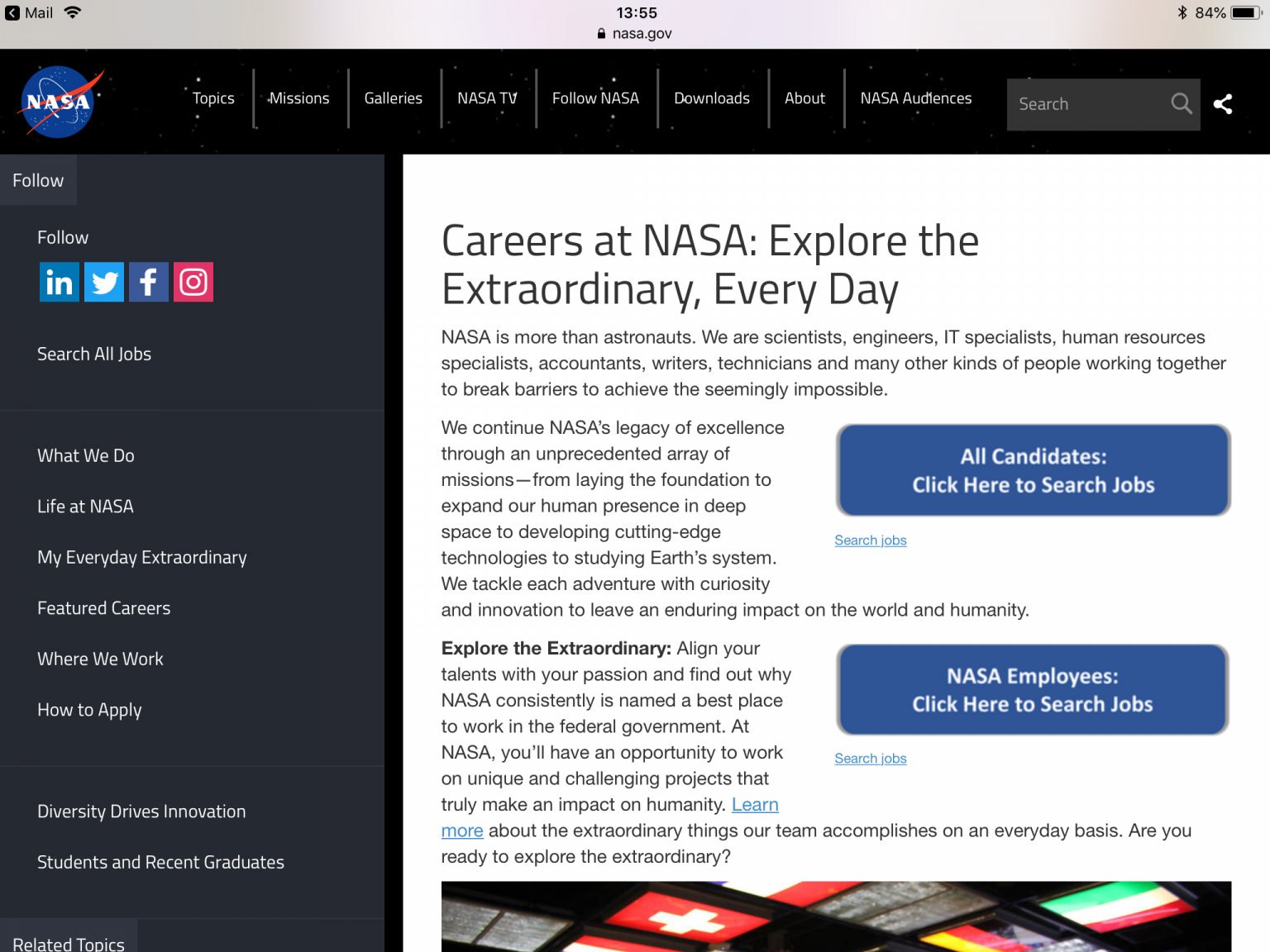Screen dimensions: 1270x952
Task: Follow the Learn more link
Action: pyautogui.click(x=755, y=805)
